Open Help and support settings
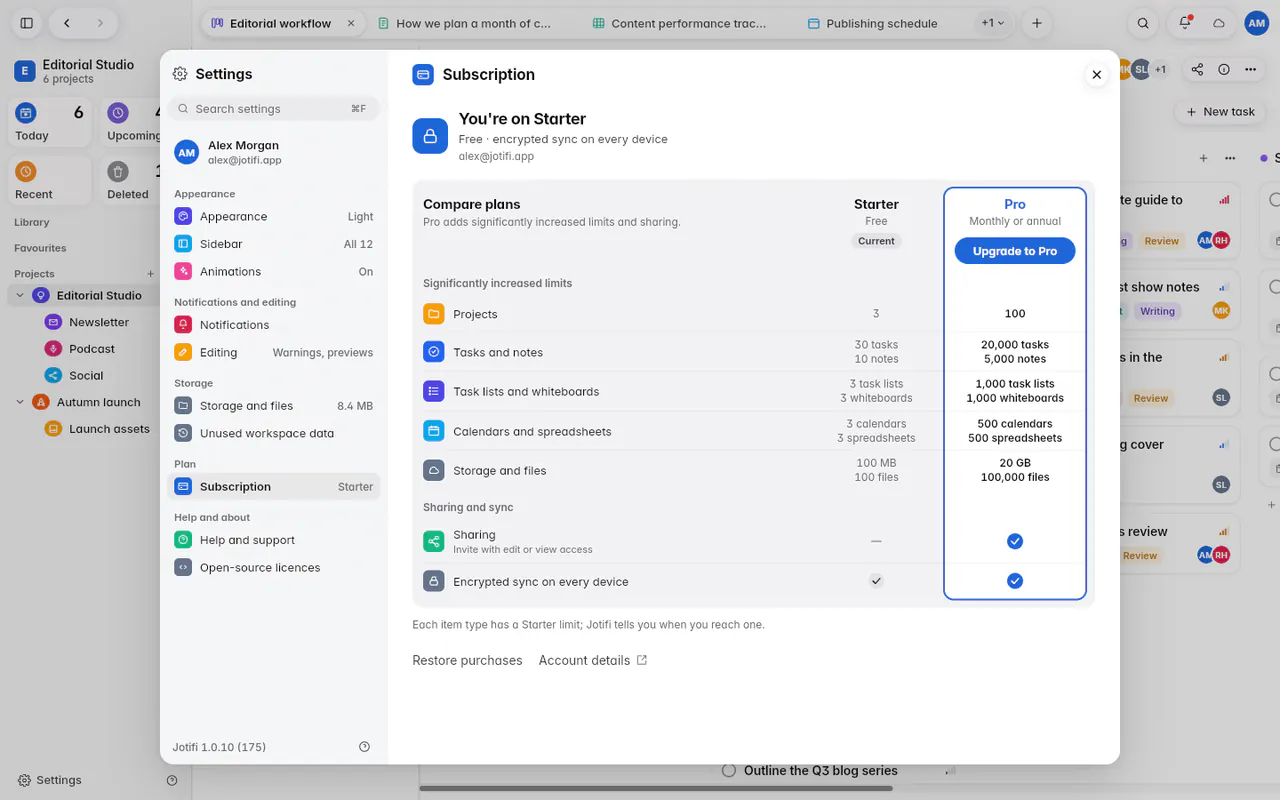Screen dimensions: 1280x800 tap(273, 540)
